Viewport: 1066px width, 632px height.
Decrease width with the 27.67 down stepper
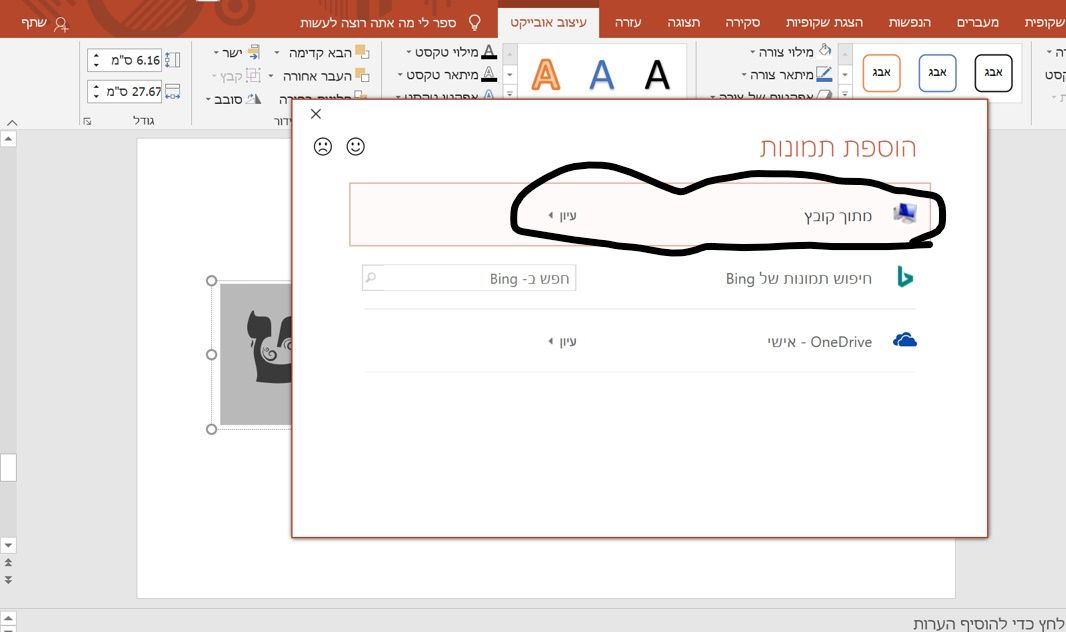[96, 96]
